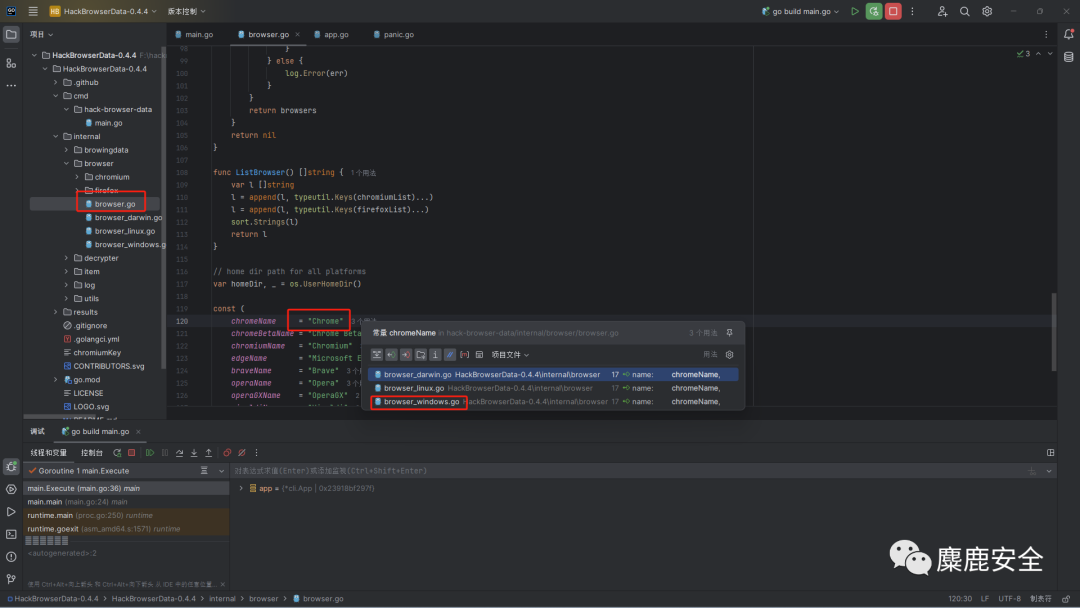Select the 线程和变量 threads and variables tab

(48, 452)
